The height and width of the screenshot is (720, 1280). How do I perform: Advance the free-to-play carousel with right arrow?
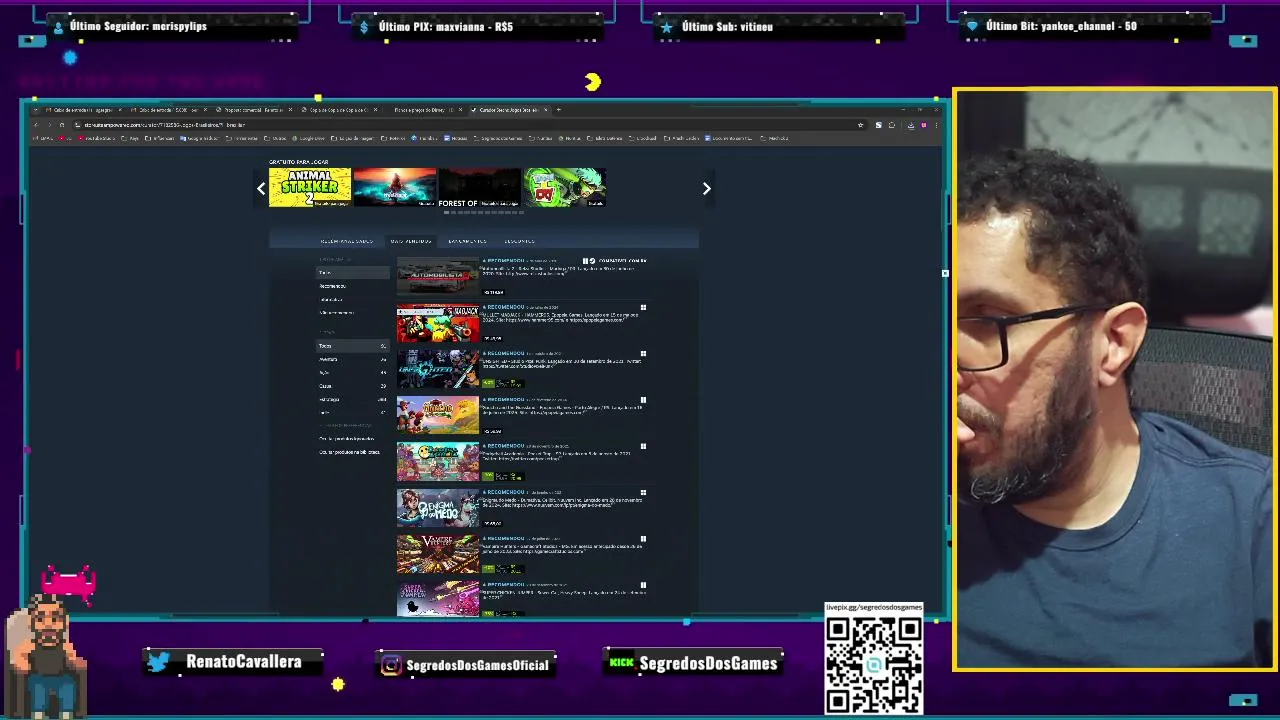(706, 188)
